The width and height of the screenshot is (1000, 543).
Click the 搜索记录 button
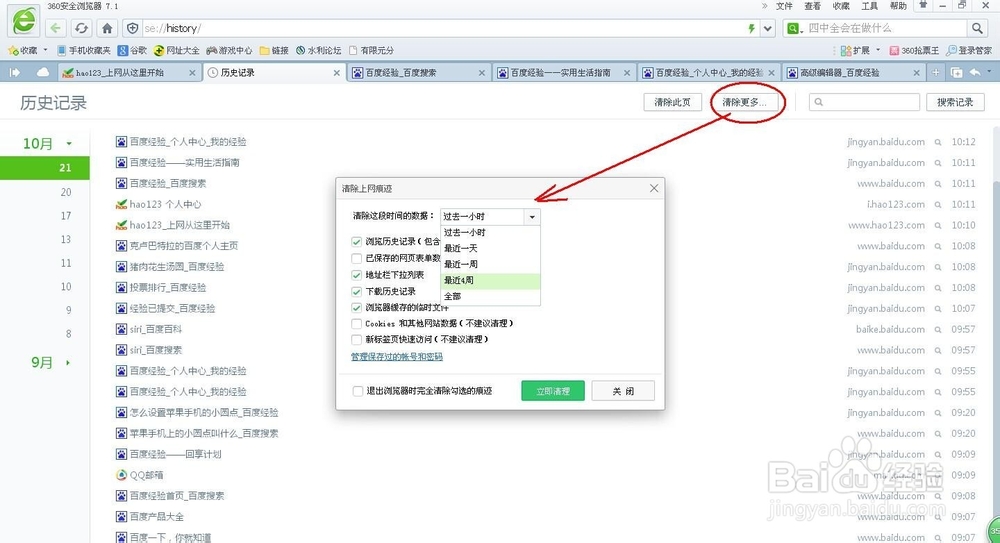pyautogui.click(x=955, y=102)
